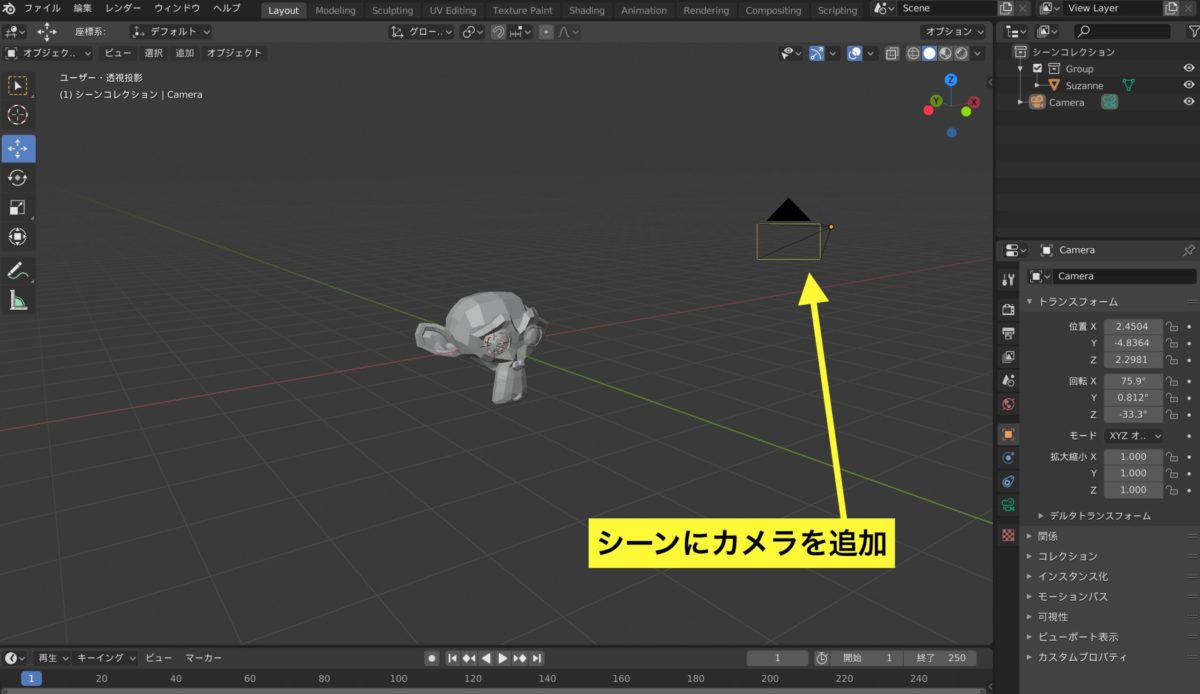Open the Tool properties tab (wrench icon)
1200x694 pixels.
click(1008, 279)
